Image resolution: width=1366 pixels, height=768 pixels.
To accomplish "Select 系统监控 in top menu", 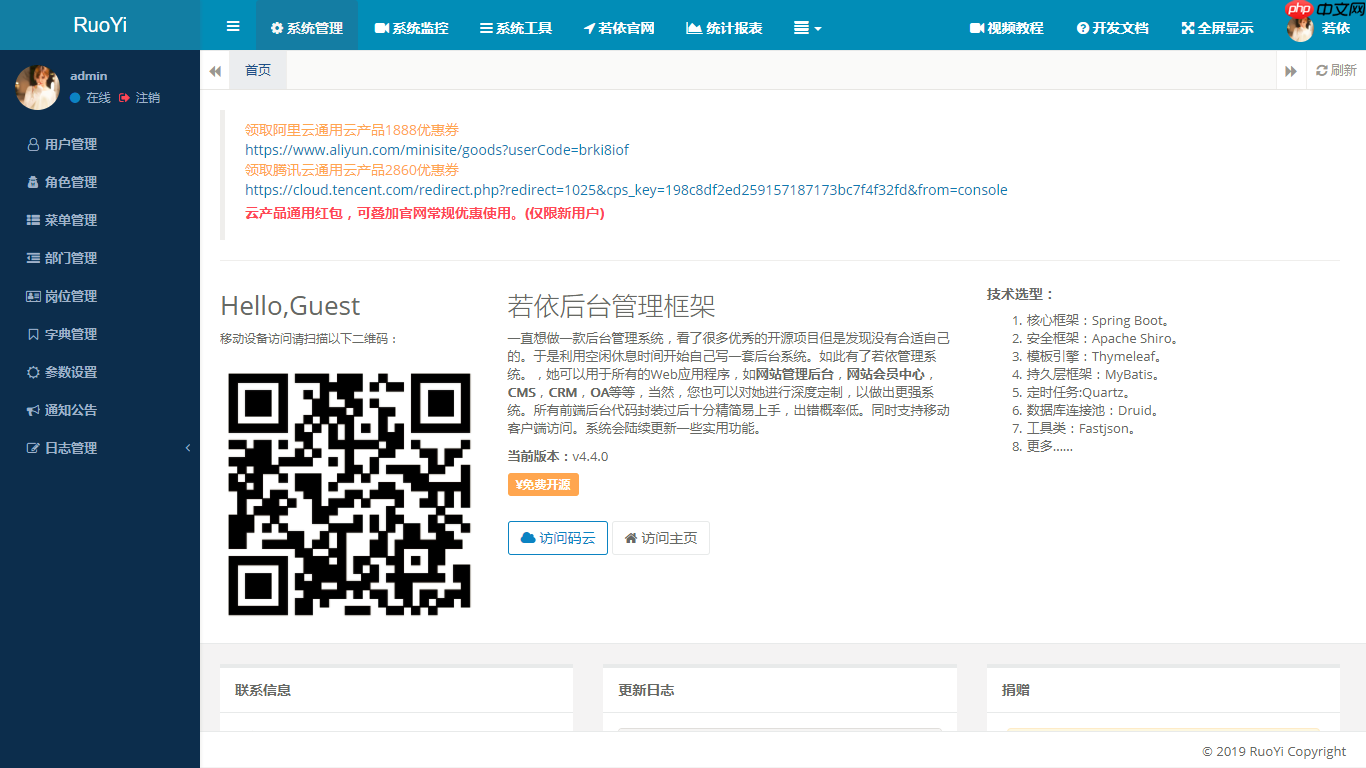I will 411,28.
